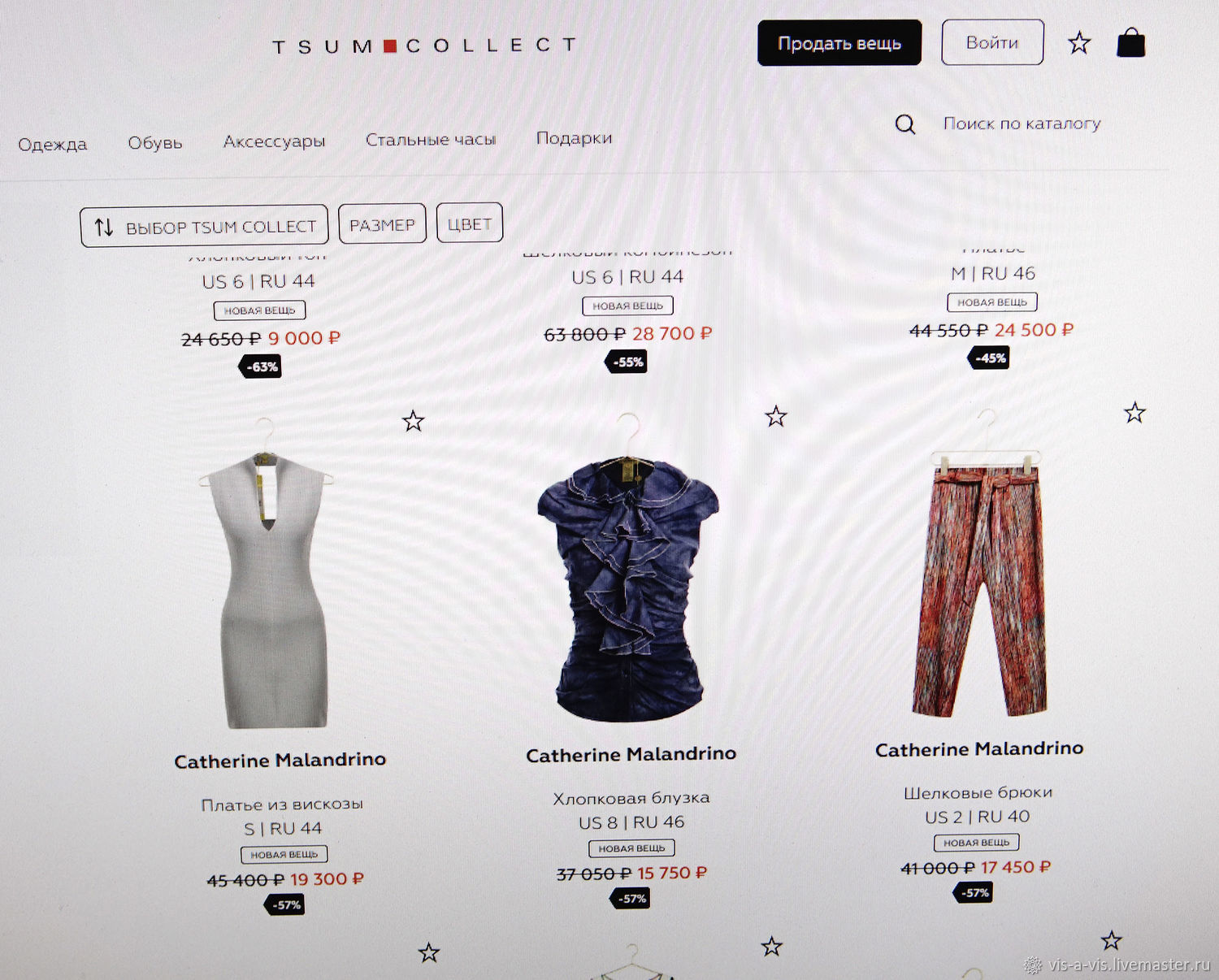This screenshot has height=980, width=1219.
Task: Open the gray viscose dress product image
Action: 266,574
